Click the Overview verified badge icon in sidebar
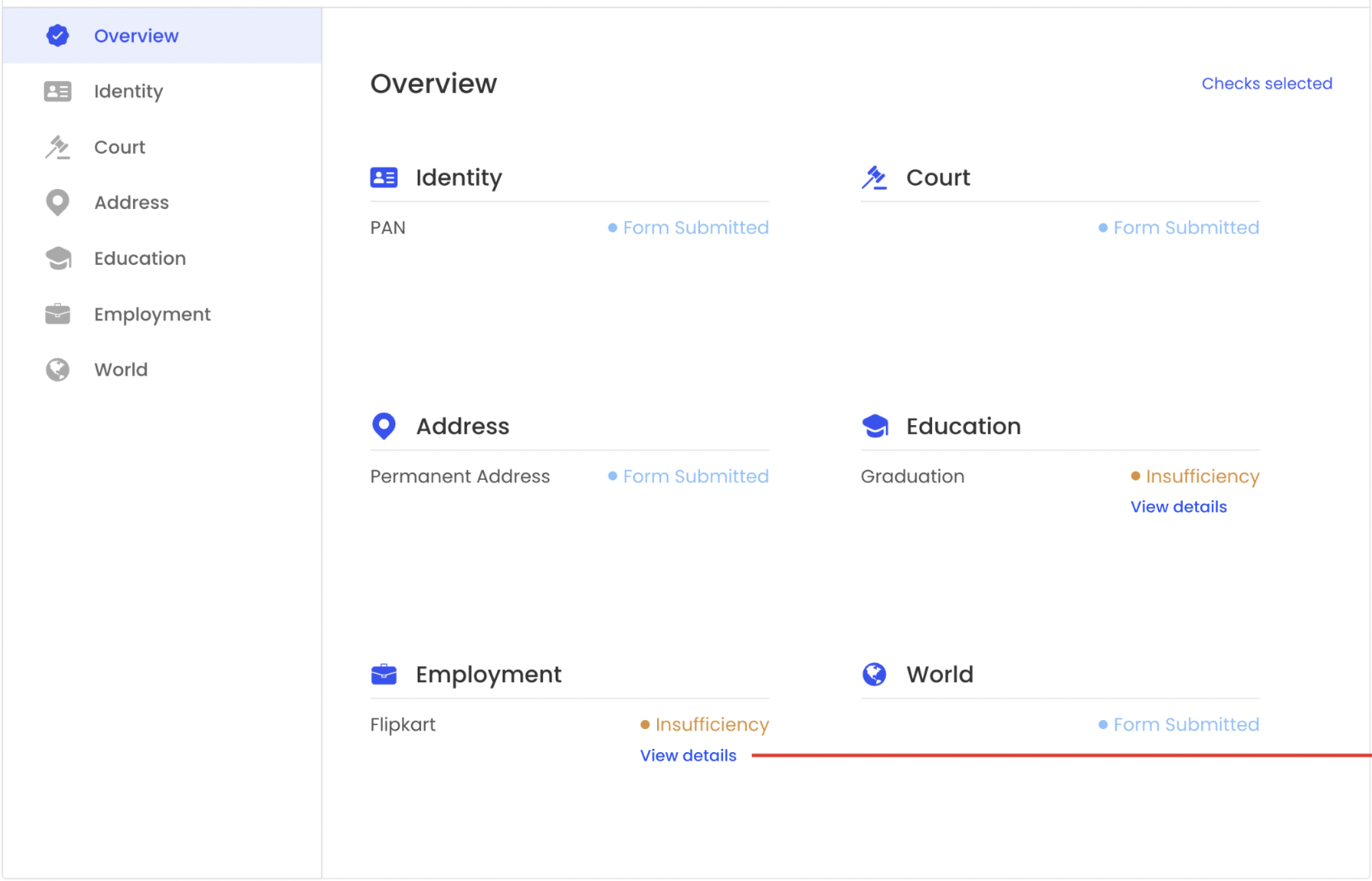Image resolution: width=1372 pixels, height=881 pixels. point(58,36)
